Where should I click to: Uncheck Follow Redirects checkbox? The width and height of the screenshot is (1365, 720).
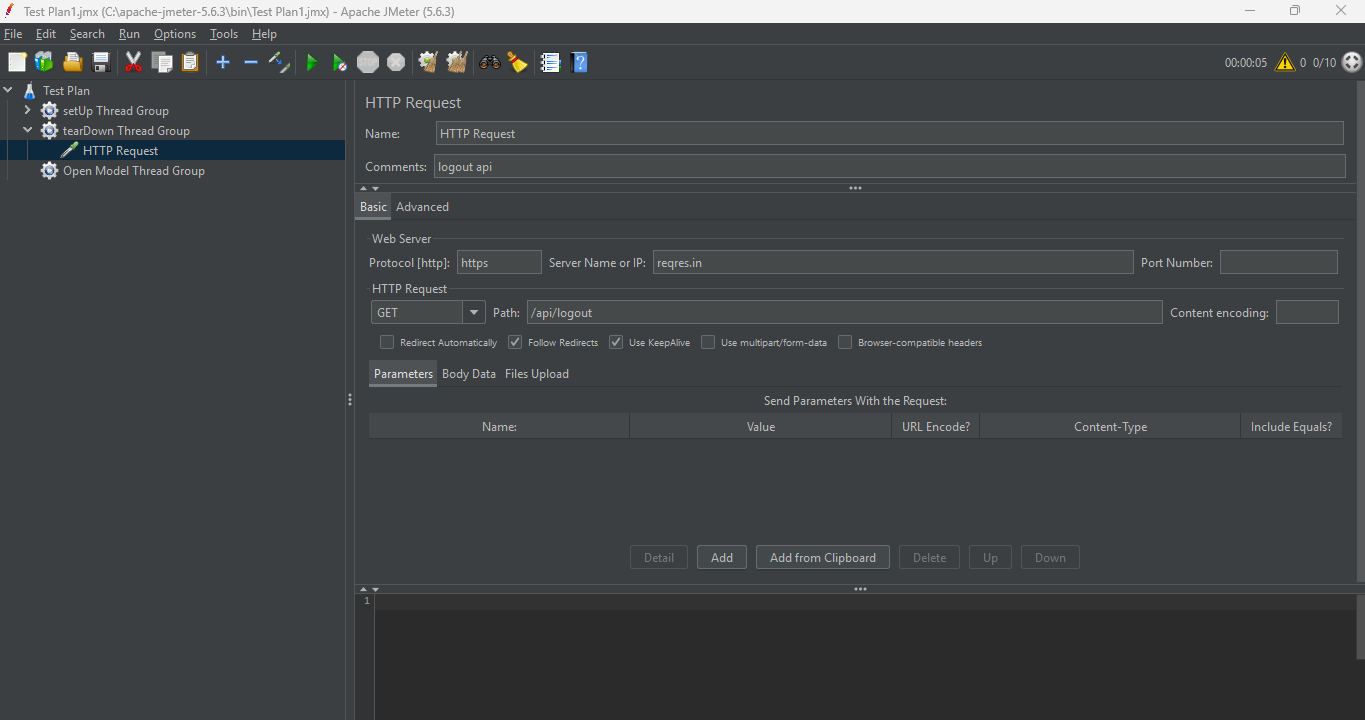click(x=515, y=342)
